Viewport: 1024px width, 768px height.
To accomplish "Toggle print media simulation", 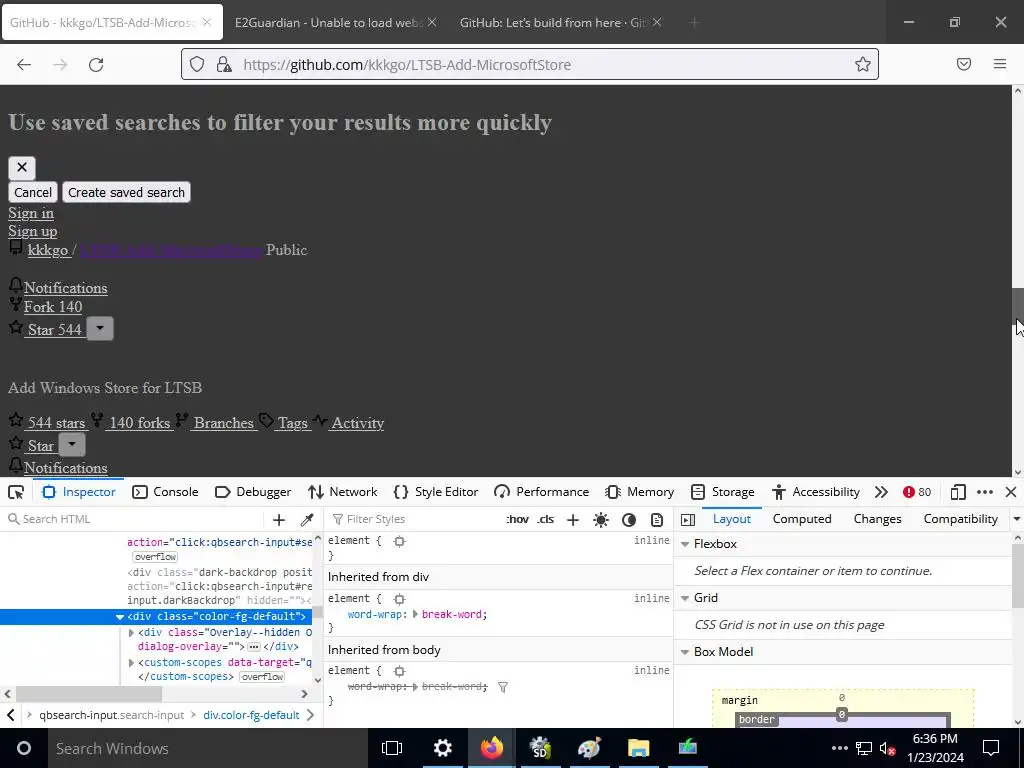I will point(657,519).
